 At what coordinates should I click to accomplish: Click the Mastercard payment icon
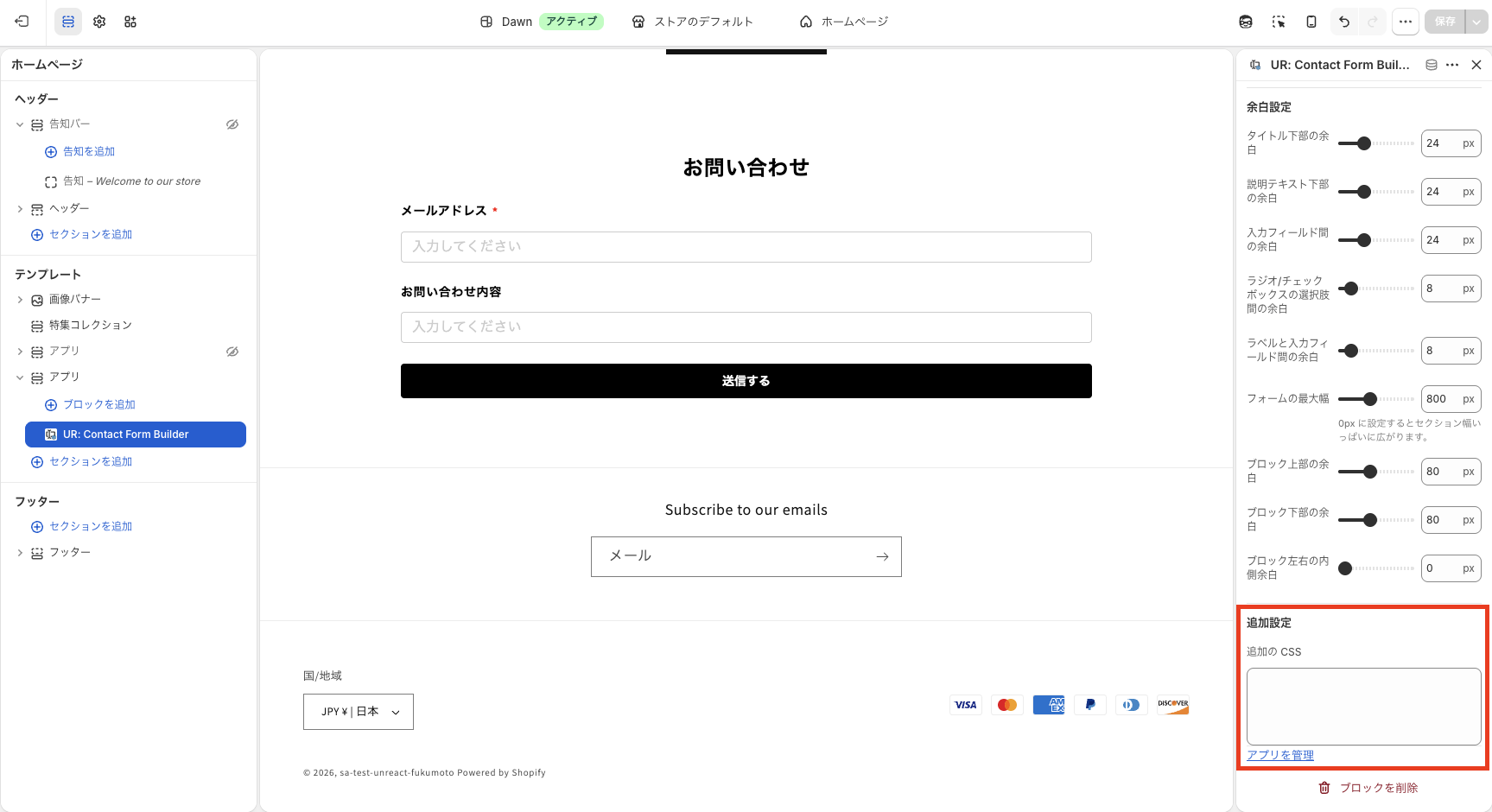click(x=1007, y=705)
